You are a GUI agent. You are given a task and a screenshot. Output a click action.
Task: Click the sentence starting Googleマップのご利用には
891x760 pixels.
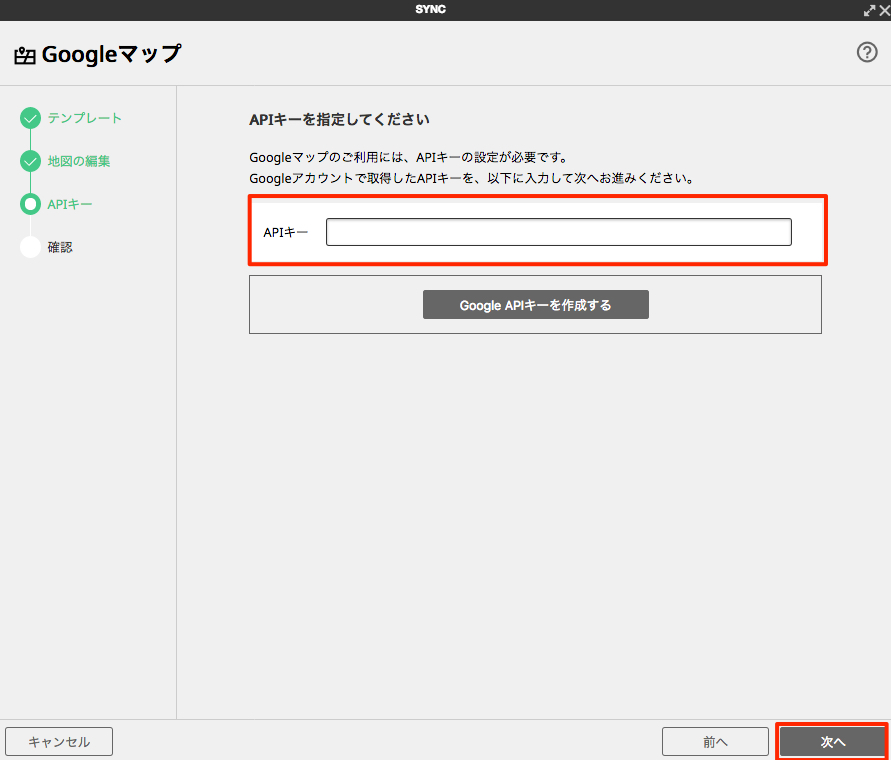(408, 157)
